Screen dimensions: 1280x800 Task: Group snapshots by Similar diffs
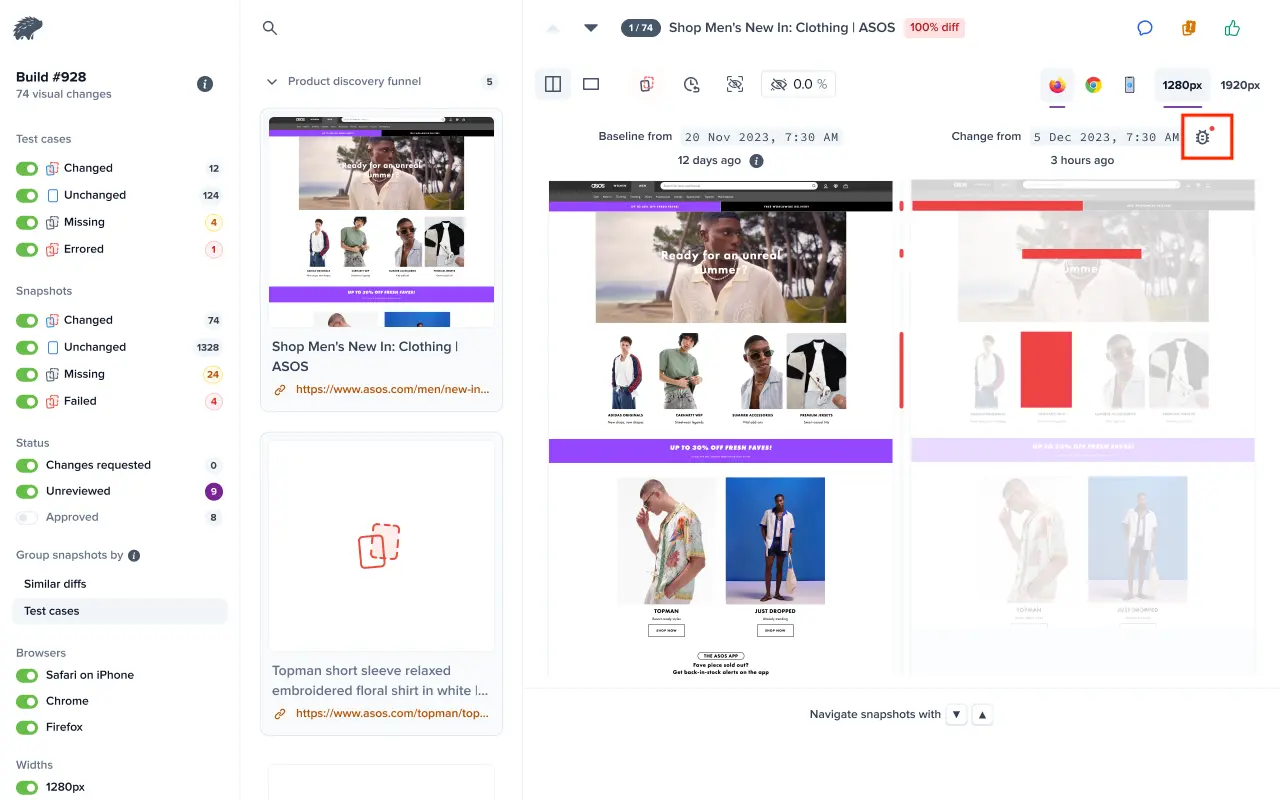[55, 584]
